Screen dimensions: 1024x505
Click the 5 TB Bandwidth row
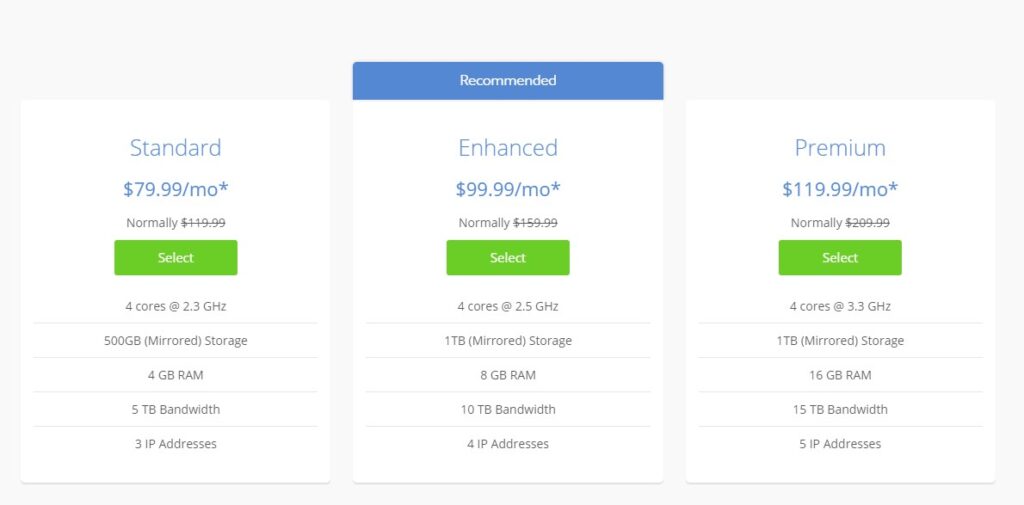(x=176, y=410)
